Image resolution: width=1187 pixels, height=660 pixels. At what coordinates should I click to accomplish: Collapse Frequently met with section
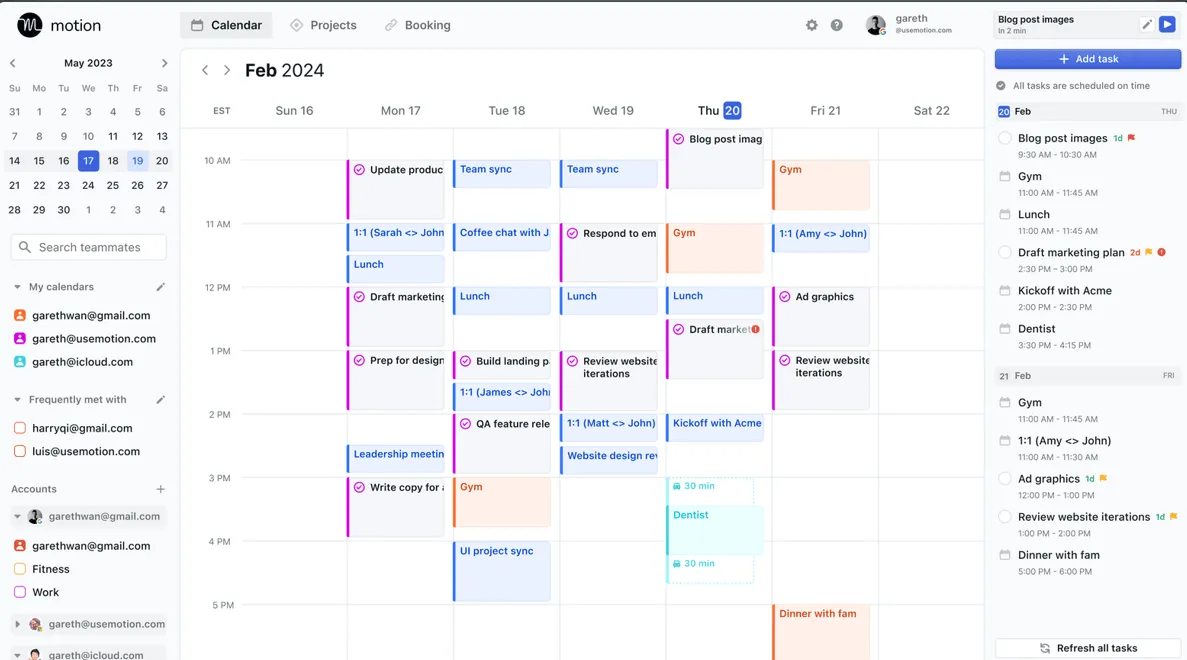pyautogui.click(x=17, y=400)
